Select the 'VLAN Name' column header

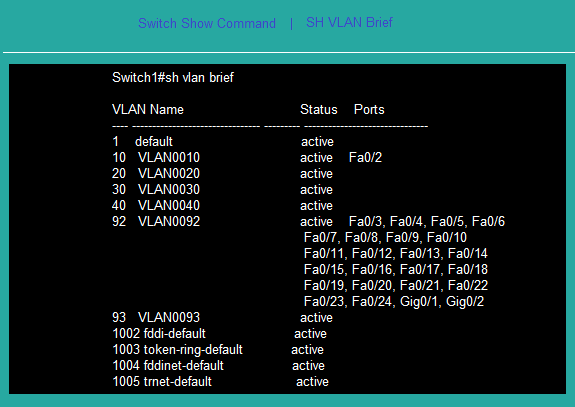point(148,109)
